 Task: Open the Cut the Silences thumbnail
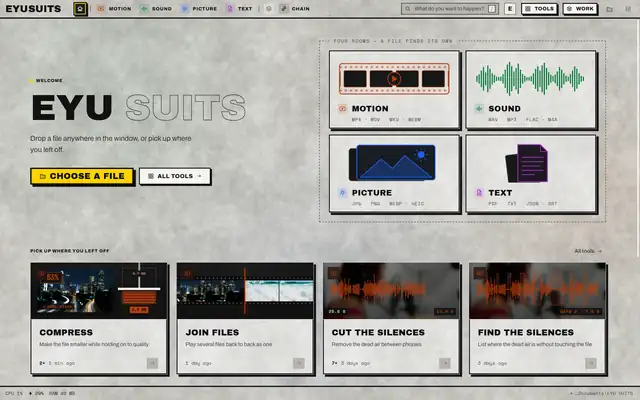pyautogui.click(x=391, y=291)
